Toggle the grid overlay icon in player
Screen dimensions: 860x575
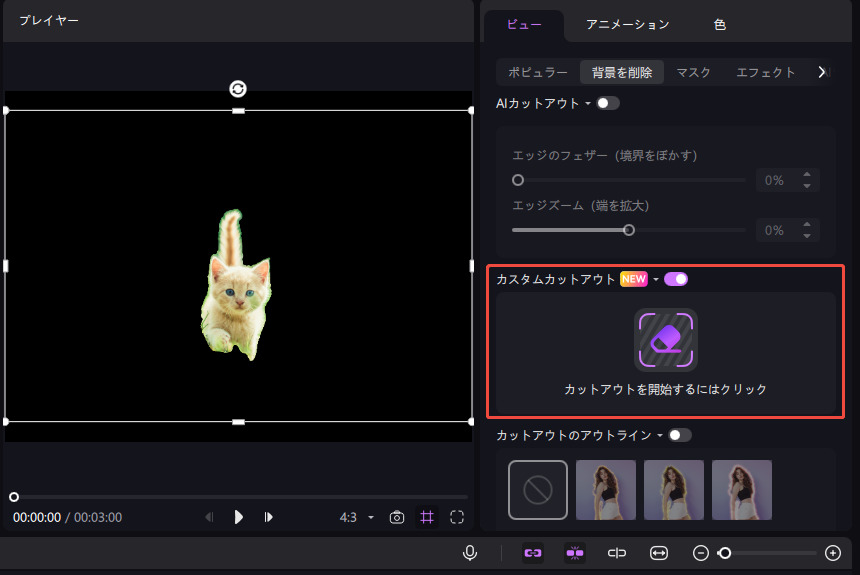(427, 517)
